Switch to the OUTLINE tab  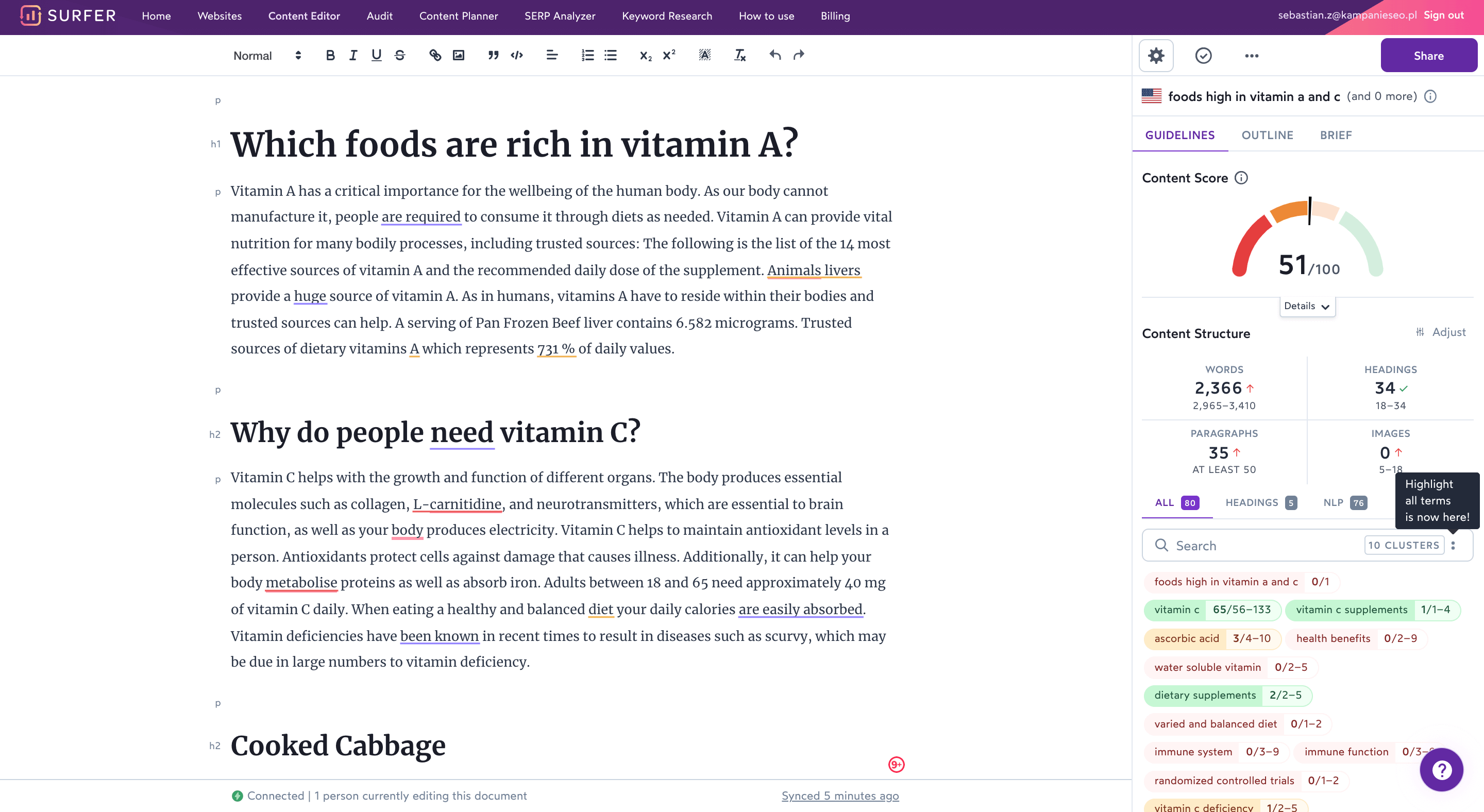[1266, 135]
